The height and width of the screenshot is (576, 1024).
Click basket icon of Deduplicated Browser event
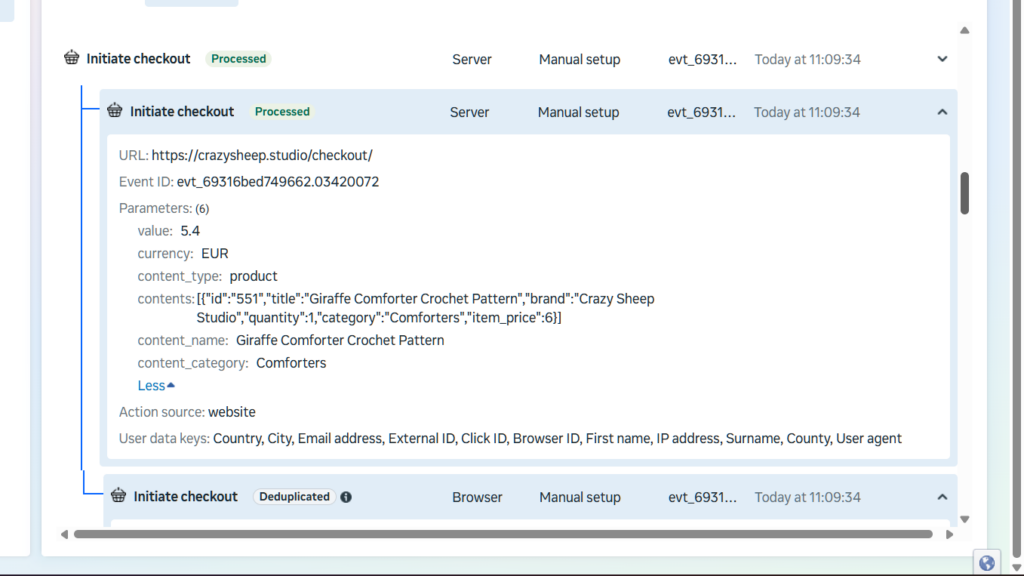click(x=119, y=496)
